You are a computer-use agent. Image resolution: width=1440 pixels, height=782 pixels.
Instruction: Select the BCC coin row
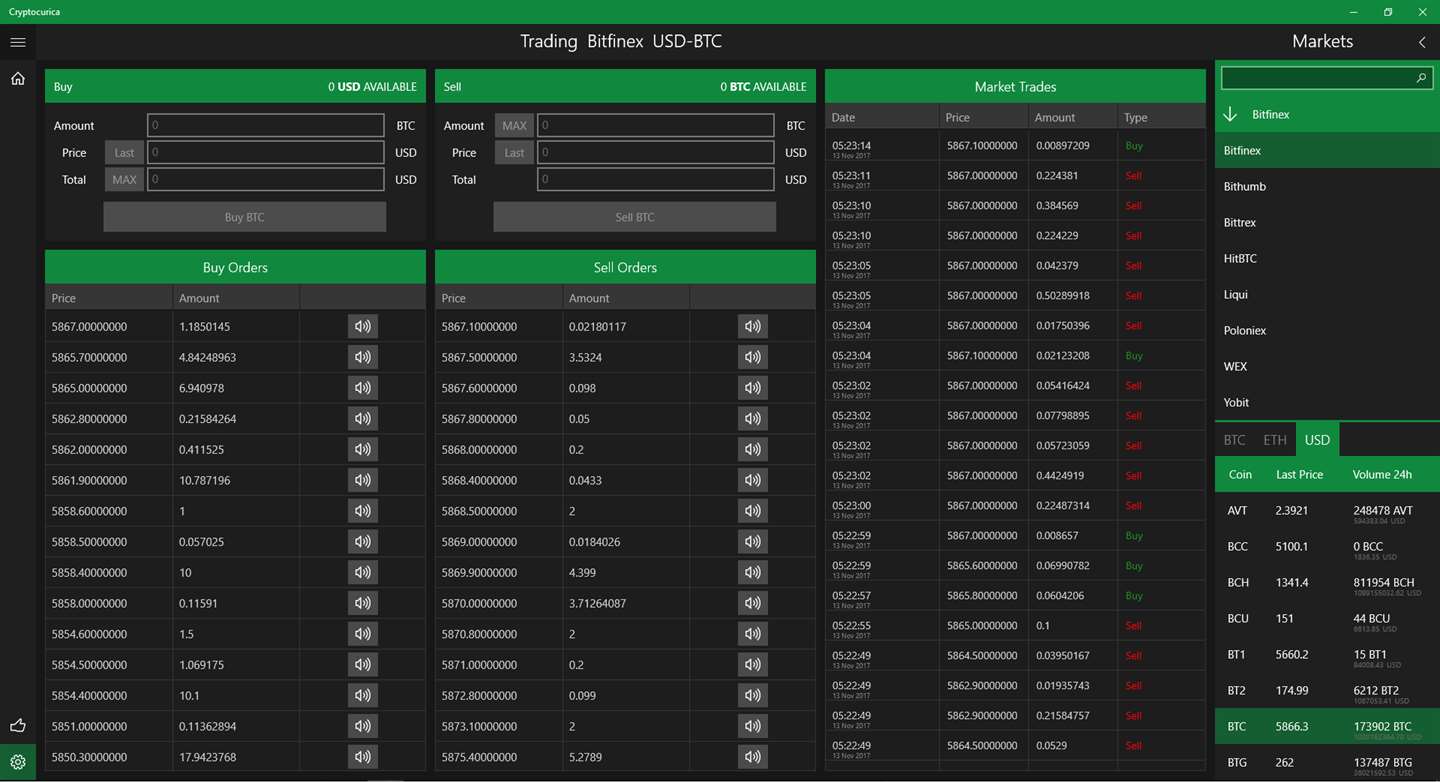(1327, 546)
